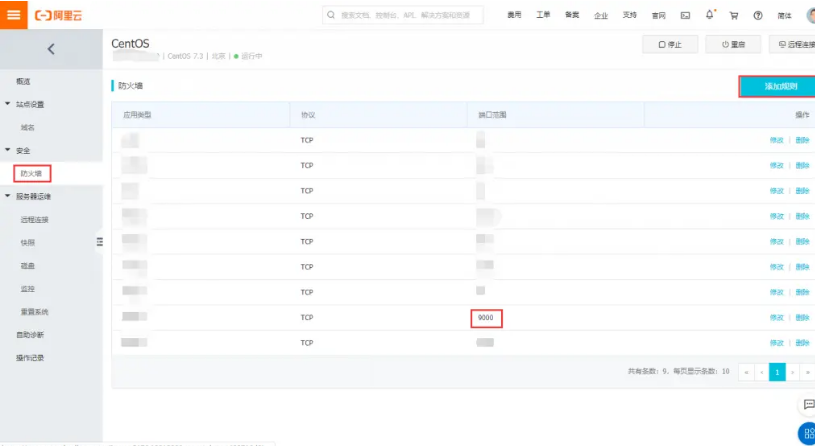Collapse the sidebar with back chevron
The height and width of the screenshot is (446, 815).
[51, 49]
